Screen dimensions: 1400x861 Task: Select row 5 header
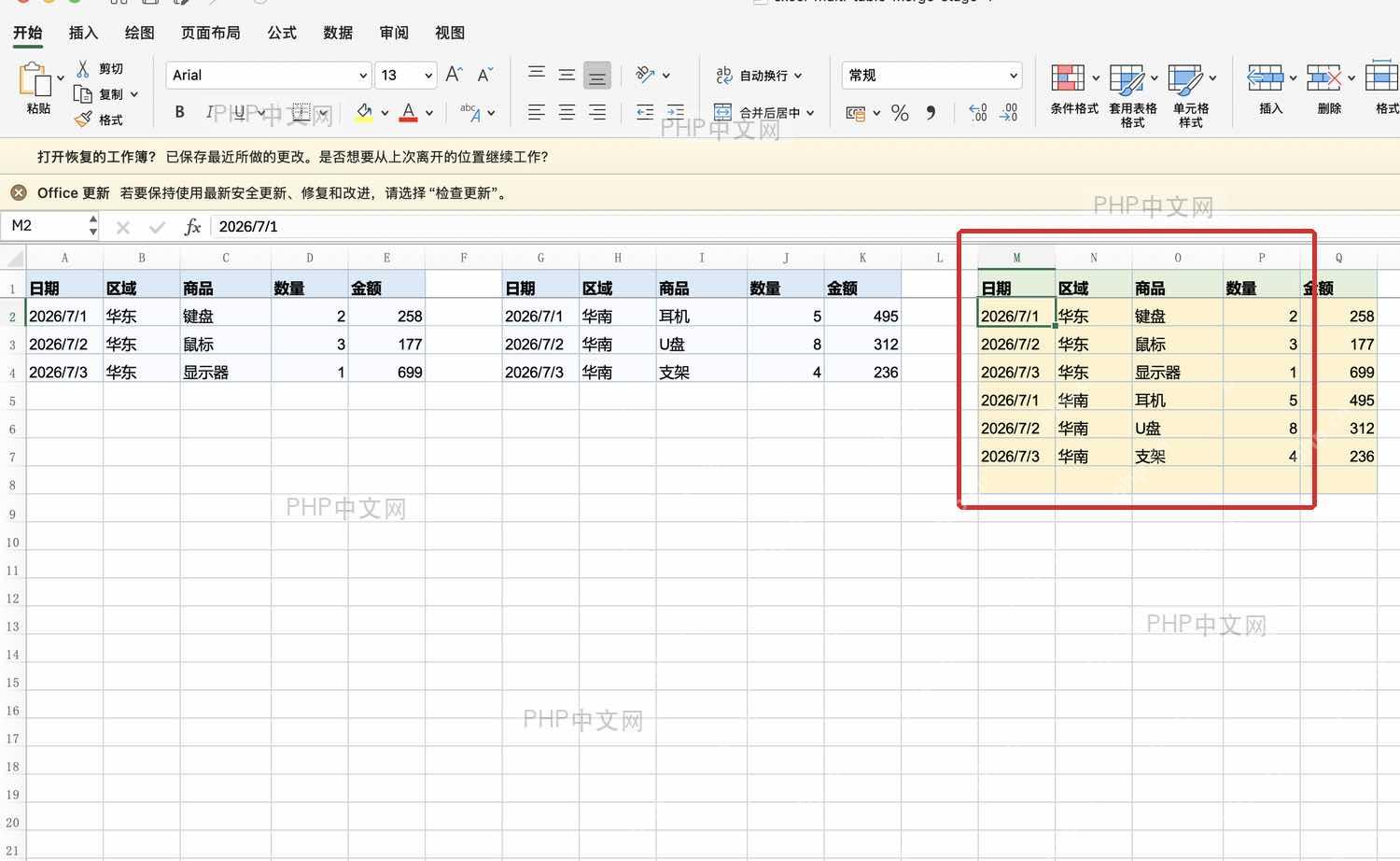pyautogui.click(x=12, y=401)
